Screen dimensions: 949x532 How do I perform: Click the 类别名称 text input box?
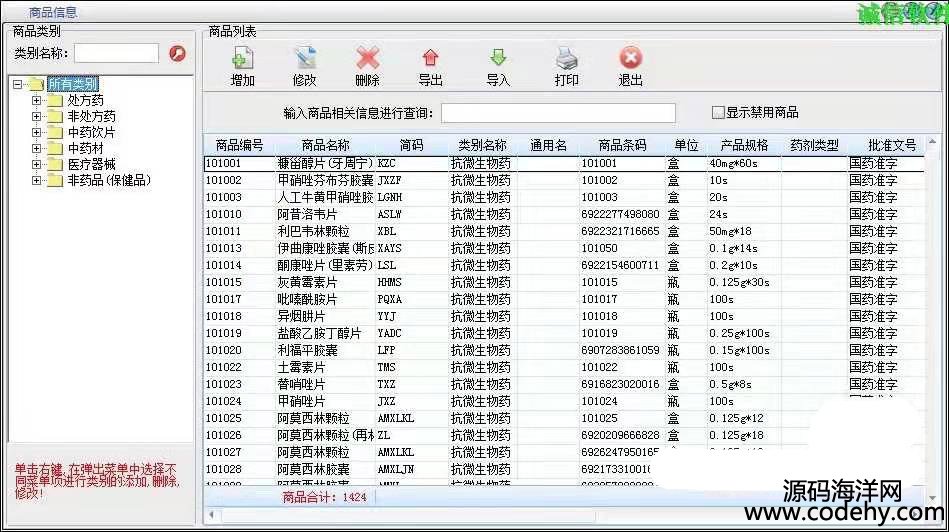click(116, 54)
